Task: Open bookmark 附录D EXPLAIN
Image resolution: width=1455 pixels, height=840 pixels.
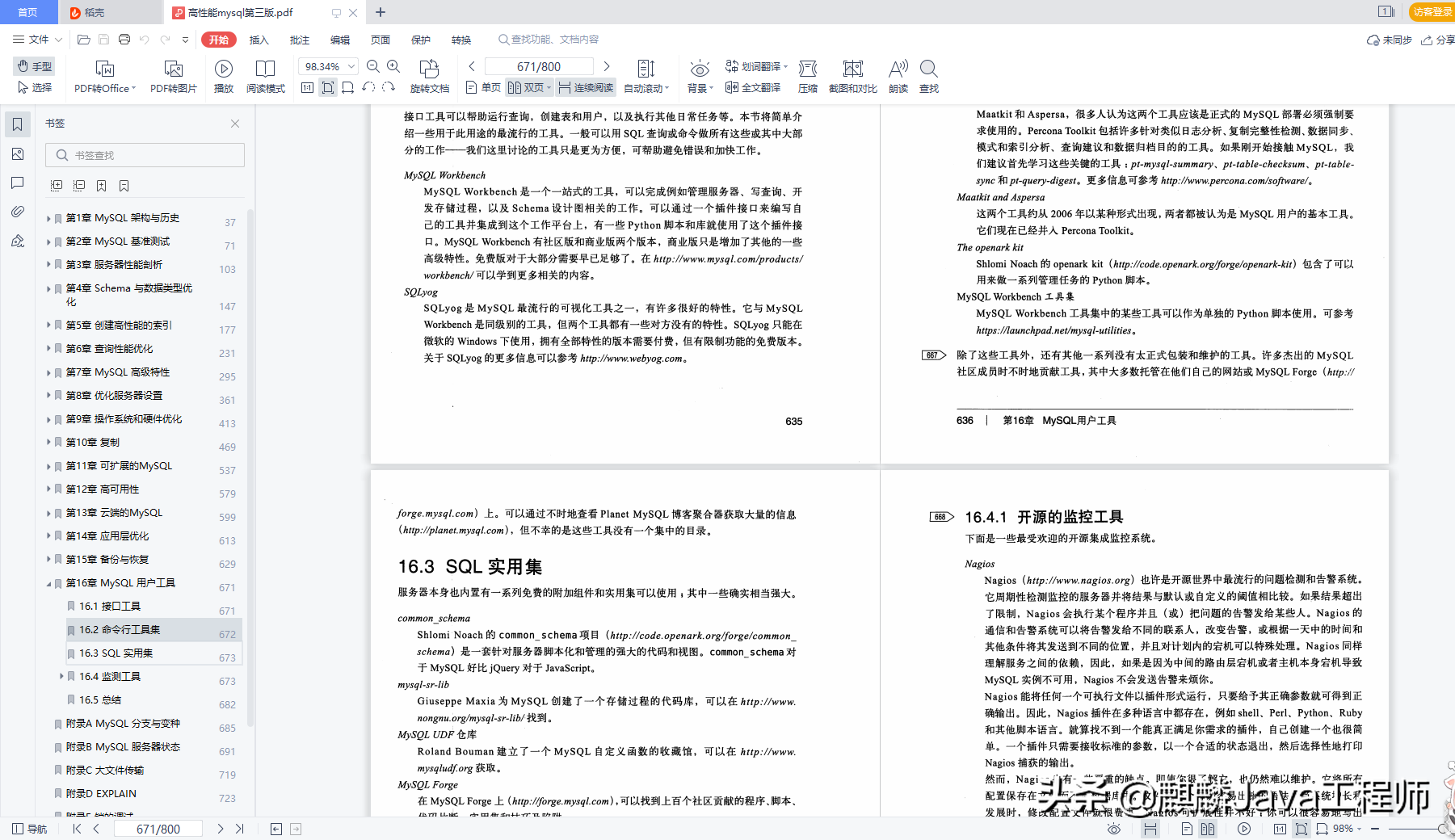Action: pos(101,794)
